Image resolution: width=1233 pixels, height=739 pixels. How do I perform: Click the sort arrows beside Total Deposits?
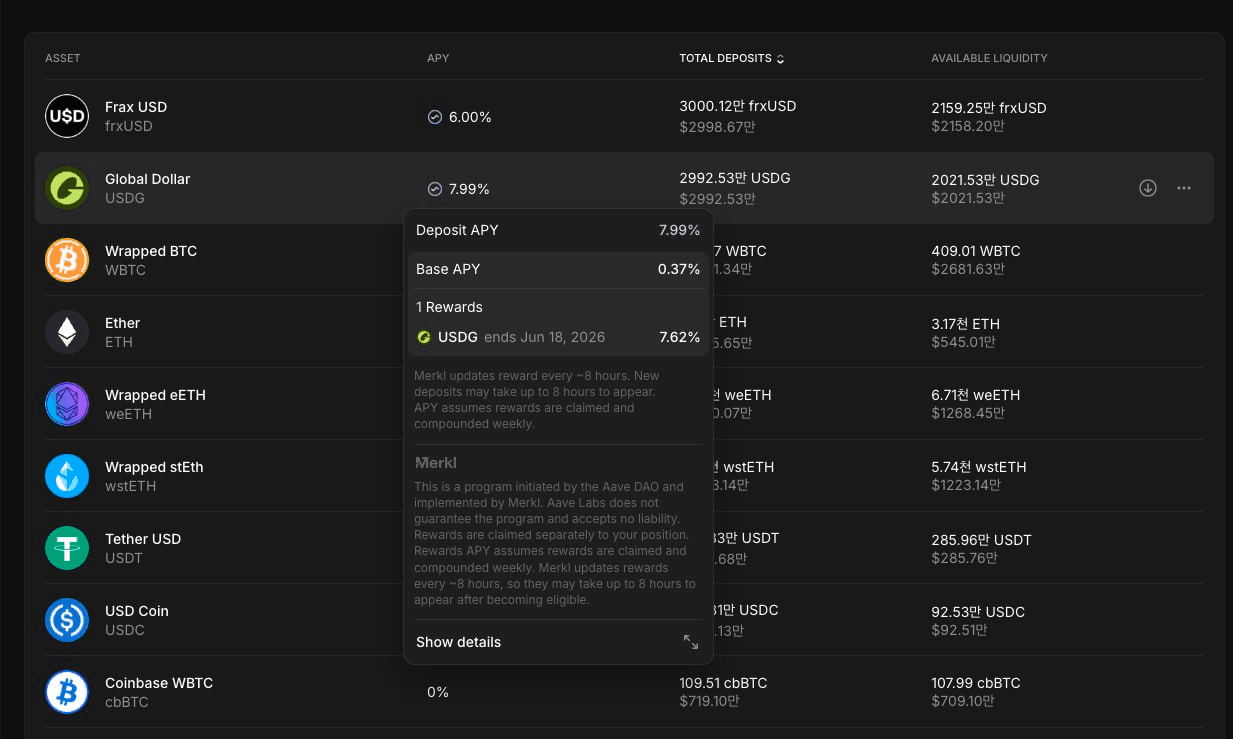click(780, 59)
